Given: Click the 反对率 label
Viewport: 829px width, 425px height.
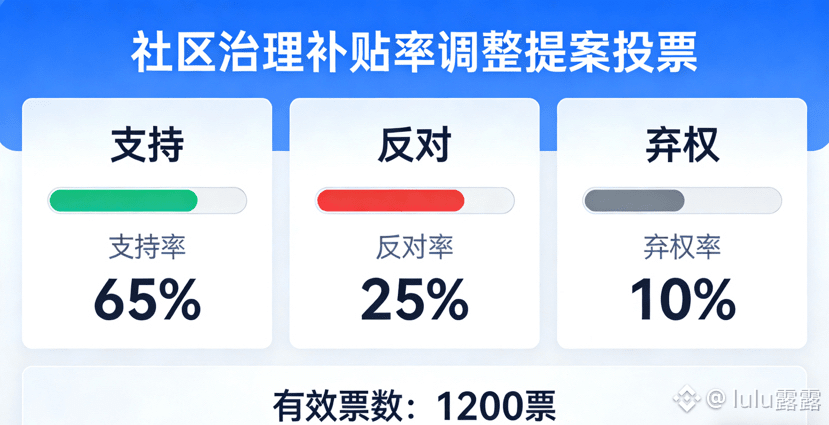Looking at the screenshot, I should coord(414,247).
